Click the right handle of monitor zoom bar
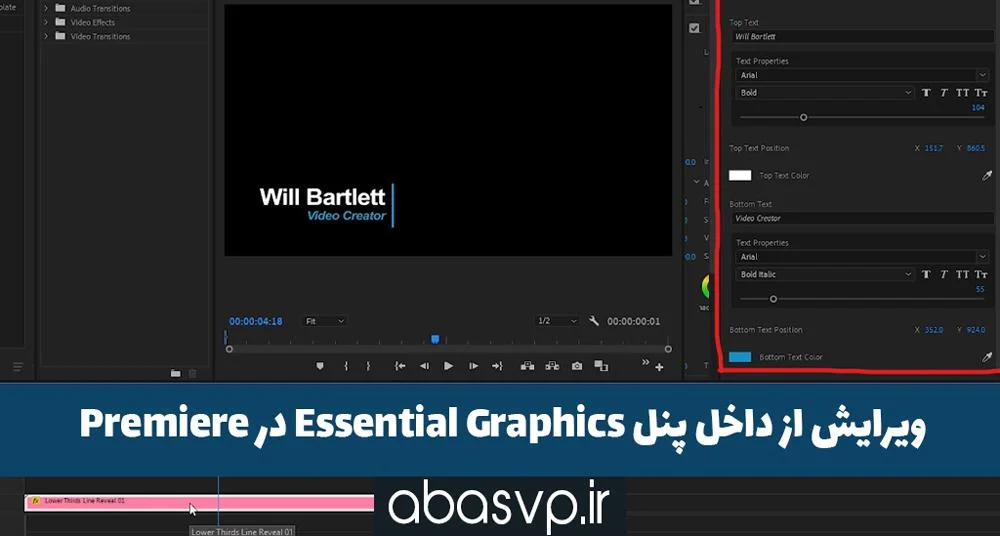This screenshot has height=536, width=1000. 668,349
